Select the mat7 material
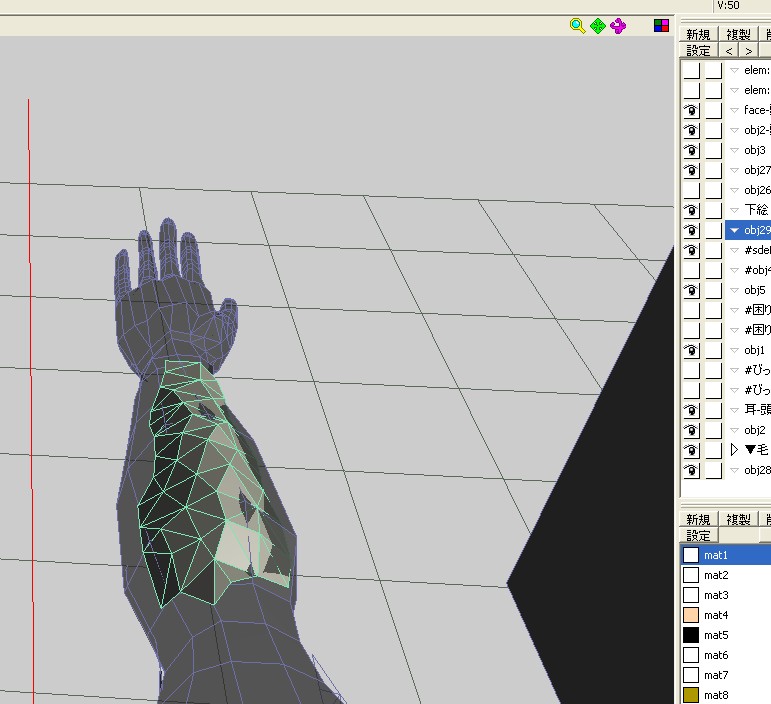This screenshot has height=704, width=771. click(x=726, y=675)
